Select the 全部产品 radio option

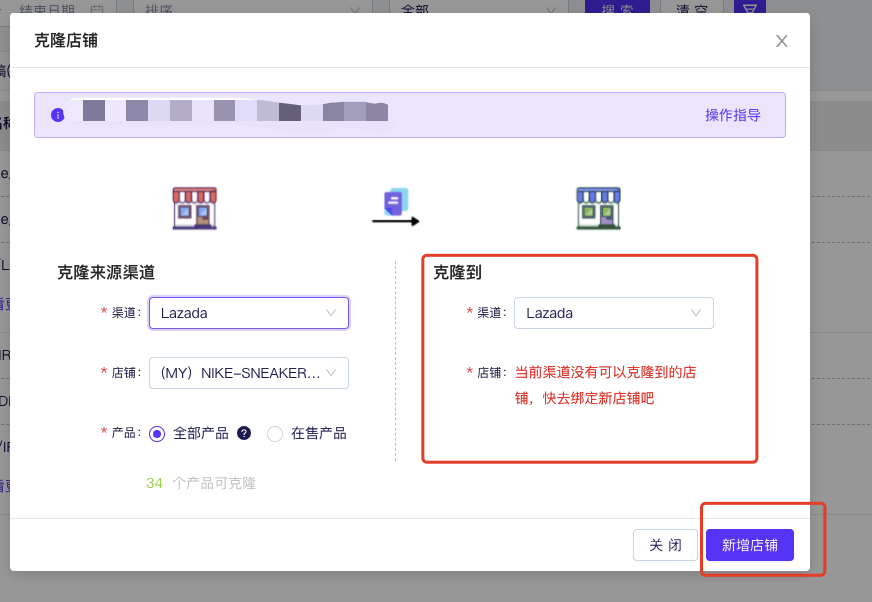tap(157, 434)
